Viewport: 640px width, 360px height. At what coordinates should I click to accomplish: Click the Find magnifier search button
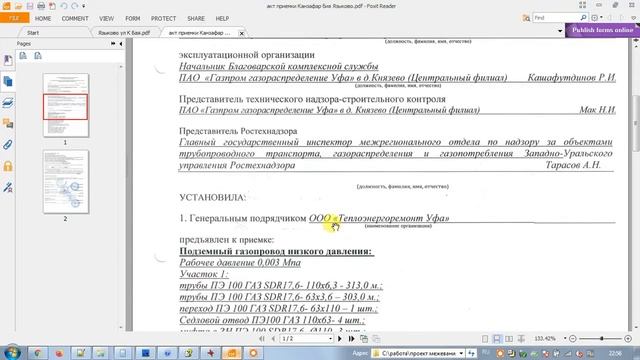pos(583,18)
